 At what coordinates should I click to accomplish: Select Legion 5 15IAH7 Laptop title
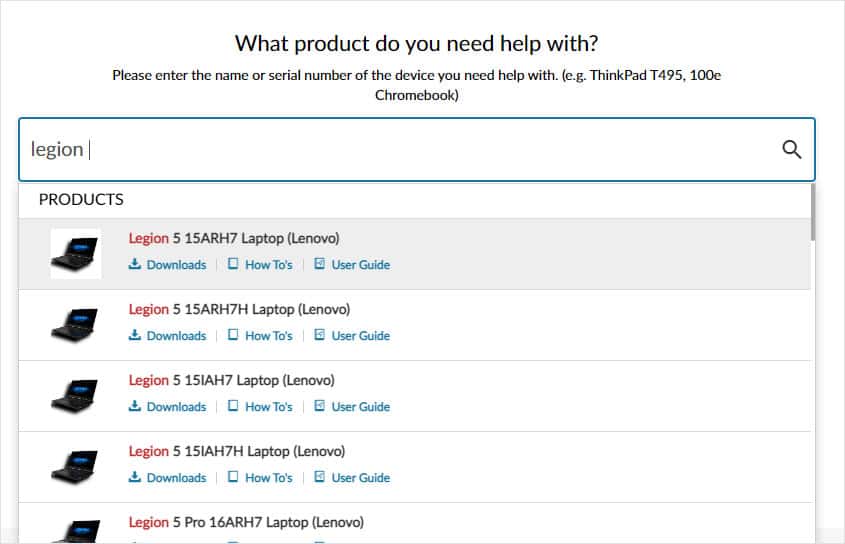pyautogui.click(x=232, y=381)
